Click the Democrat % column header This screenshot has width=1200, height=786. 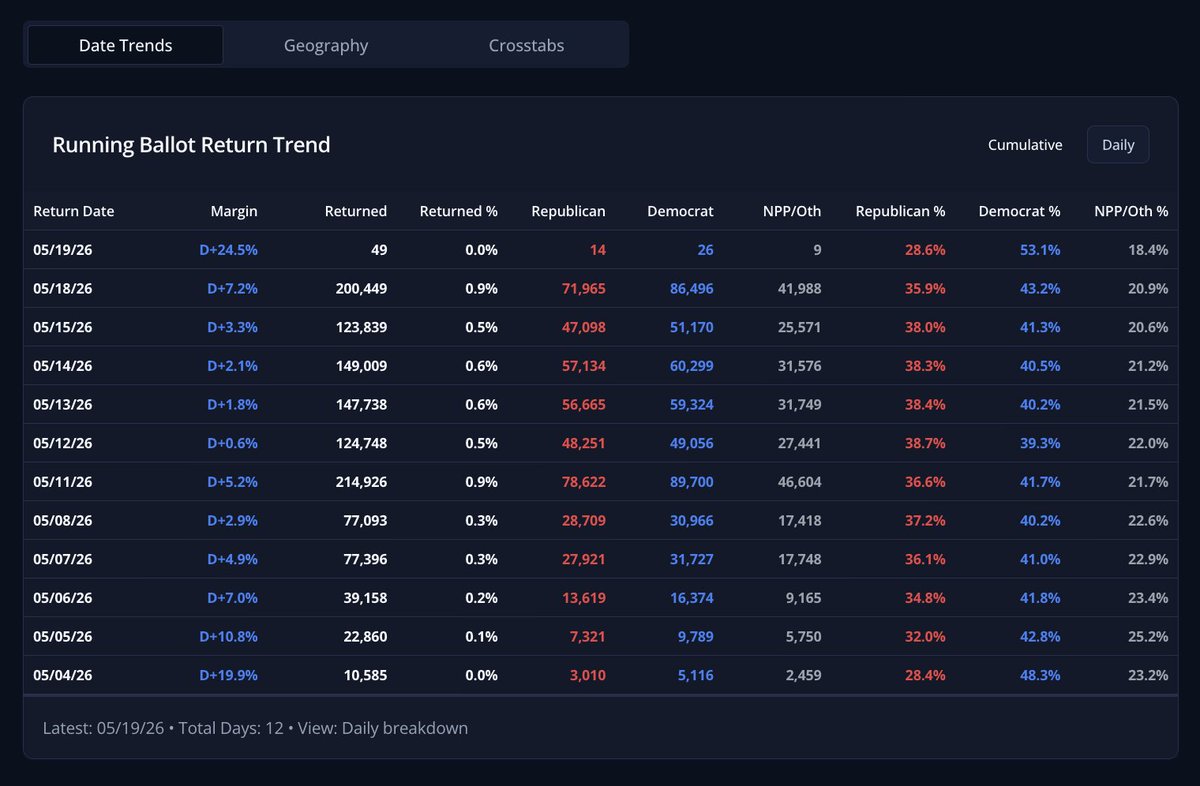click(1020, 211)
